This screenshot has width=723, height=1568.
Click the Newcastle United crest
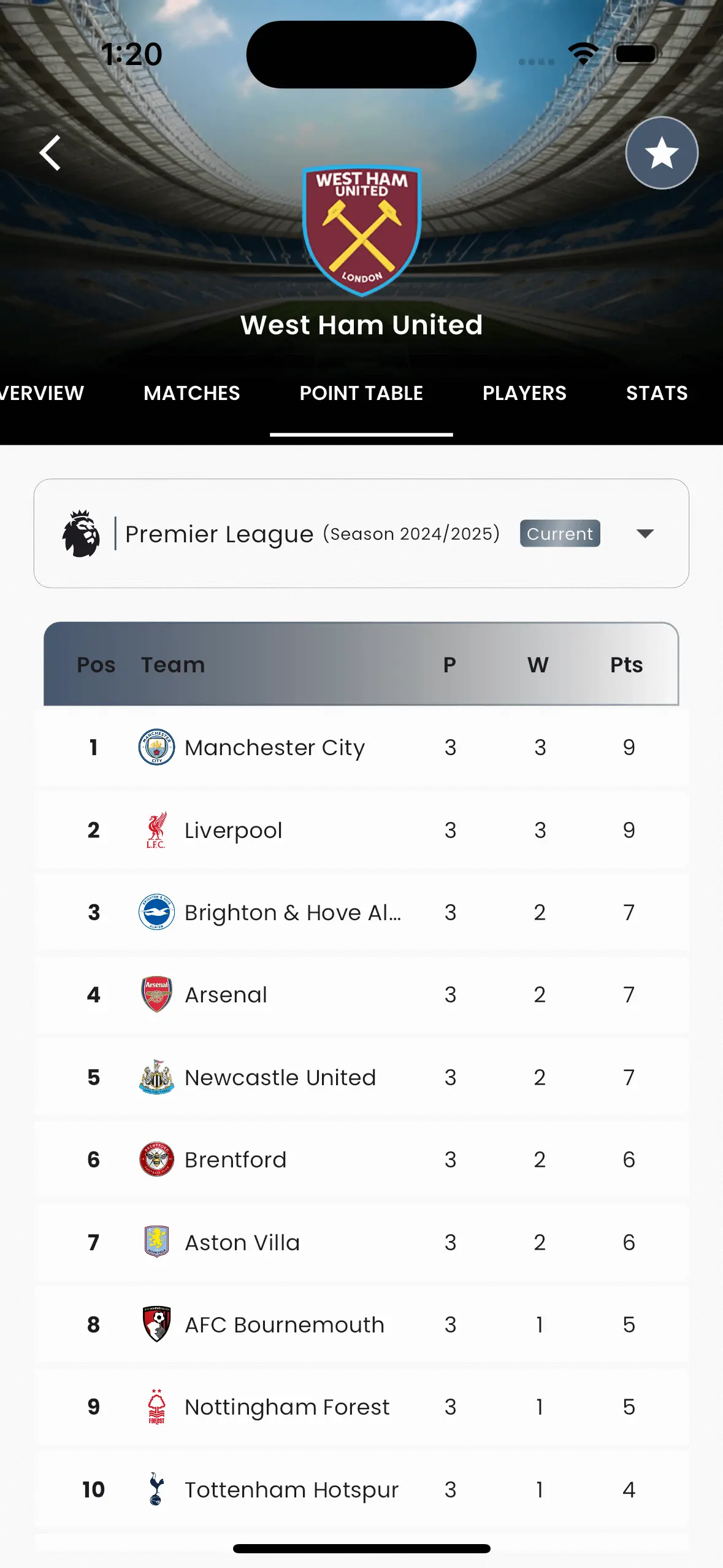(x=156, y=1077)
